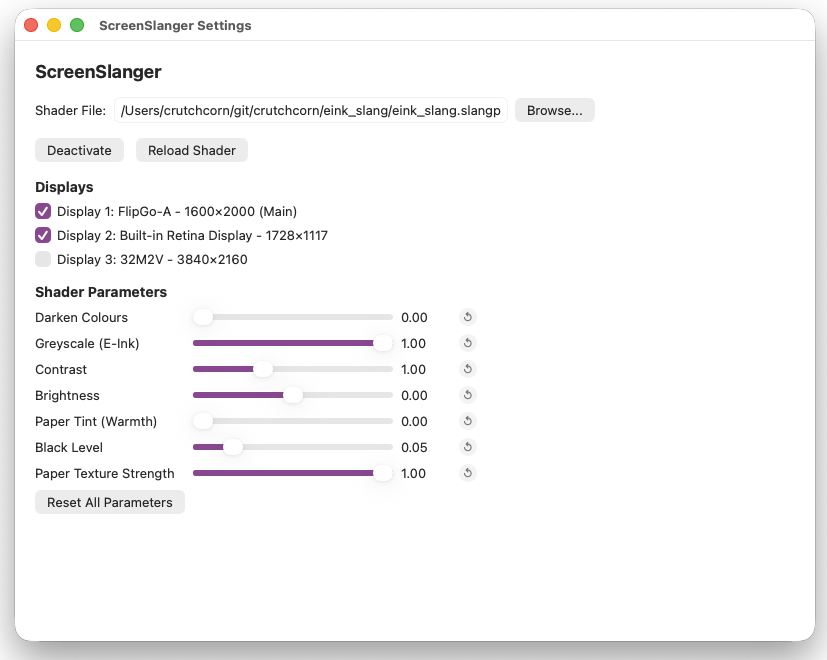
Task: Click the Browse... button
Action: [555, 110]
